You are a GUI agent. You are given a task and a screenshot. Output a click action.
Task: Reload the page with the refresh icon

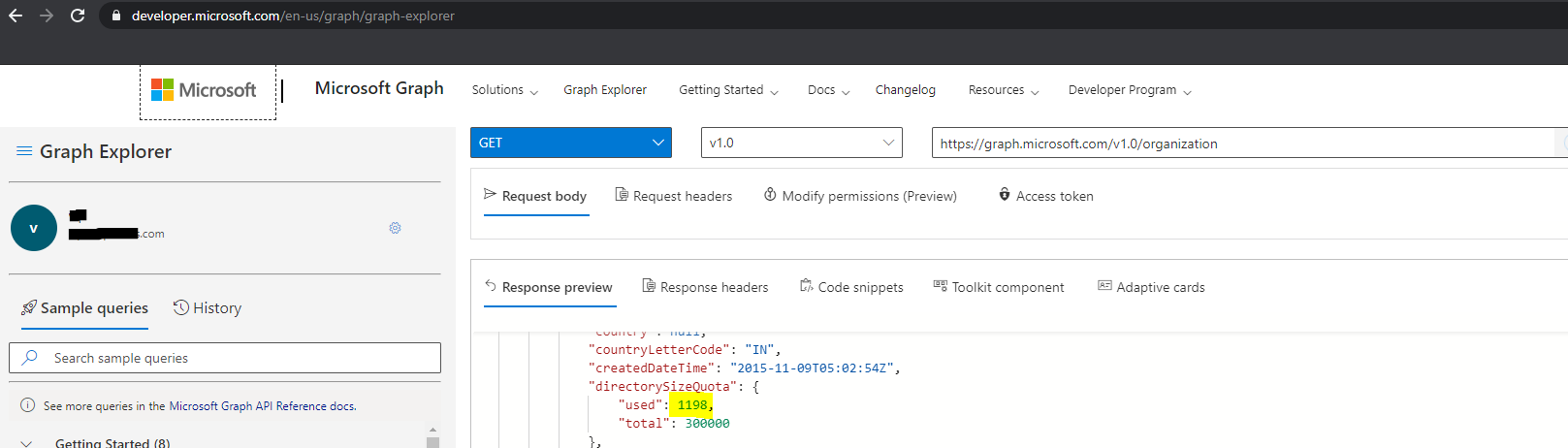[78, 16]
